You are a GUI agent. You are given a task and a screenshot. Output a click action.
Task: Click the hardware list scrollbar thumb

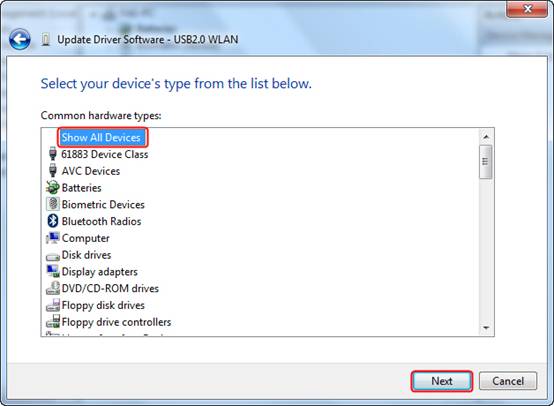click(x=485, y=161)
